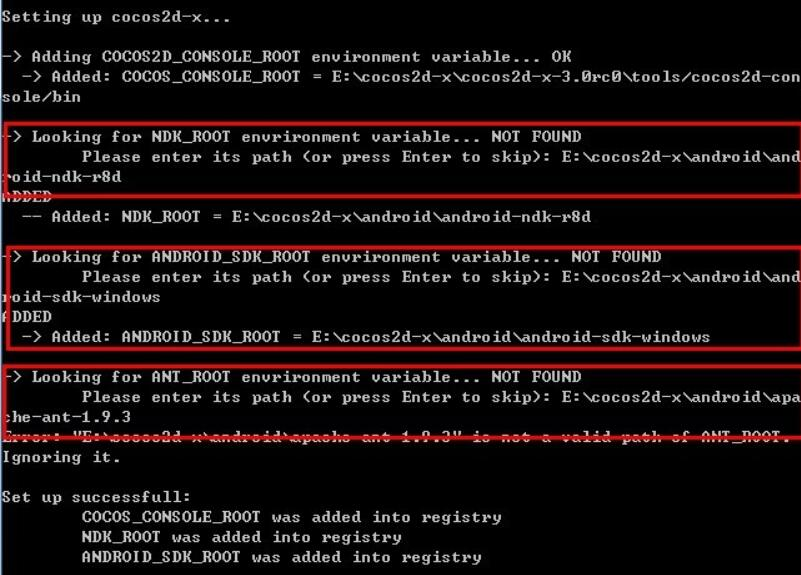Click the "Looking for NDK_ROOT" line
Screen dimensions: 801x575
pos(292,137)
